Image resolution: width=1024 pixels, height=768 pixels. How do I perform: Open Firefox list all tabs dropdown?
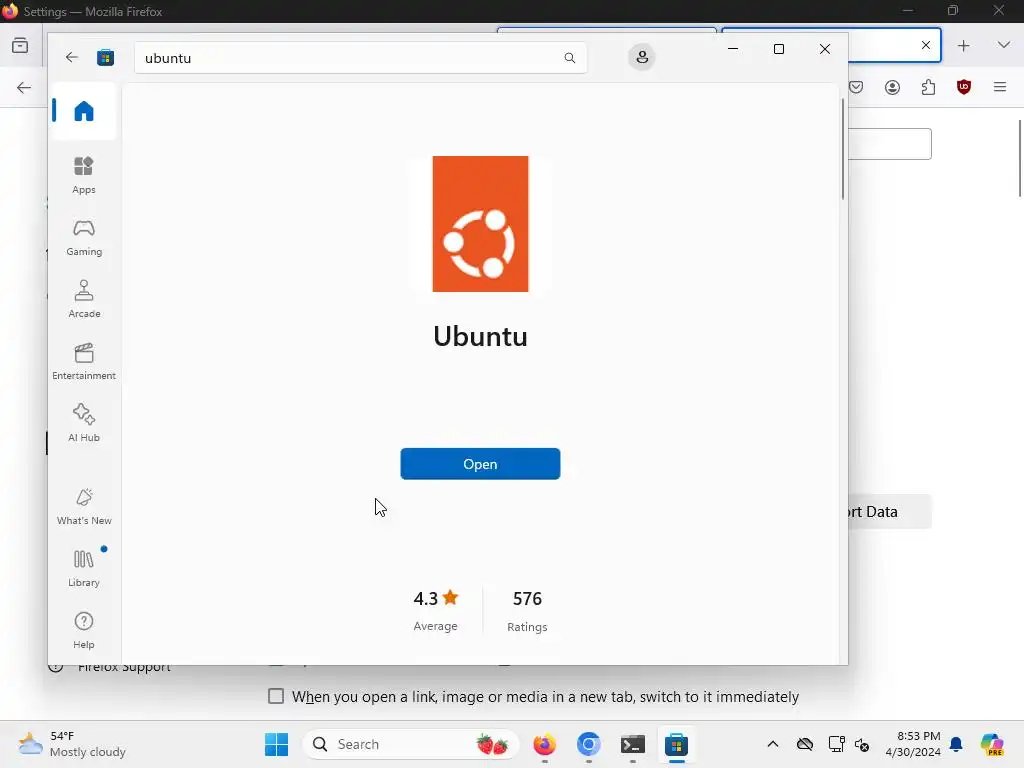[1004, 45]
